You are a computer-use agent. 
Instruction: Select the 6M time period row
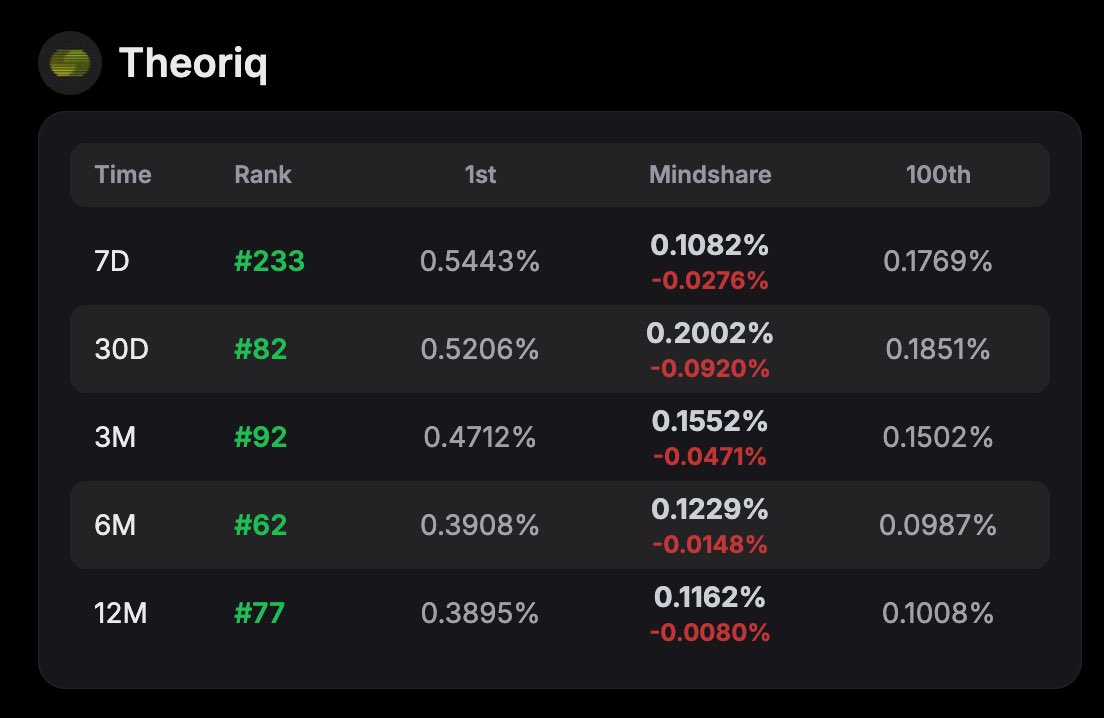[x=560, y=525]
